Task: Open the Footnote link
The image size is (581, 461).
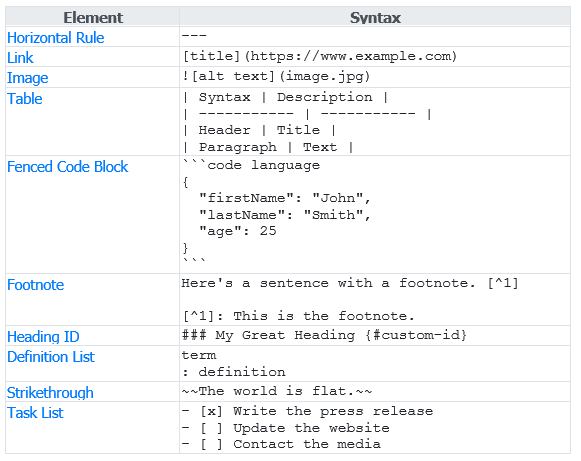Action: pos(35,285)
